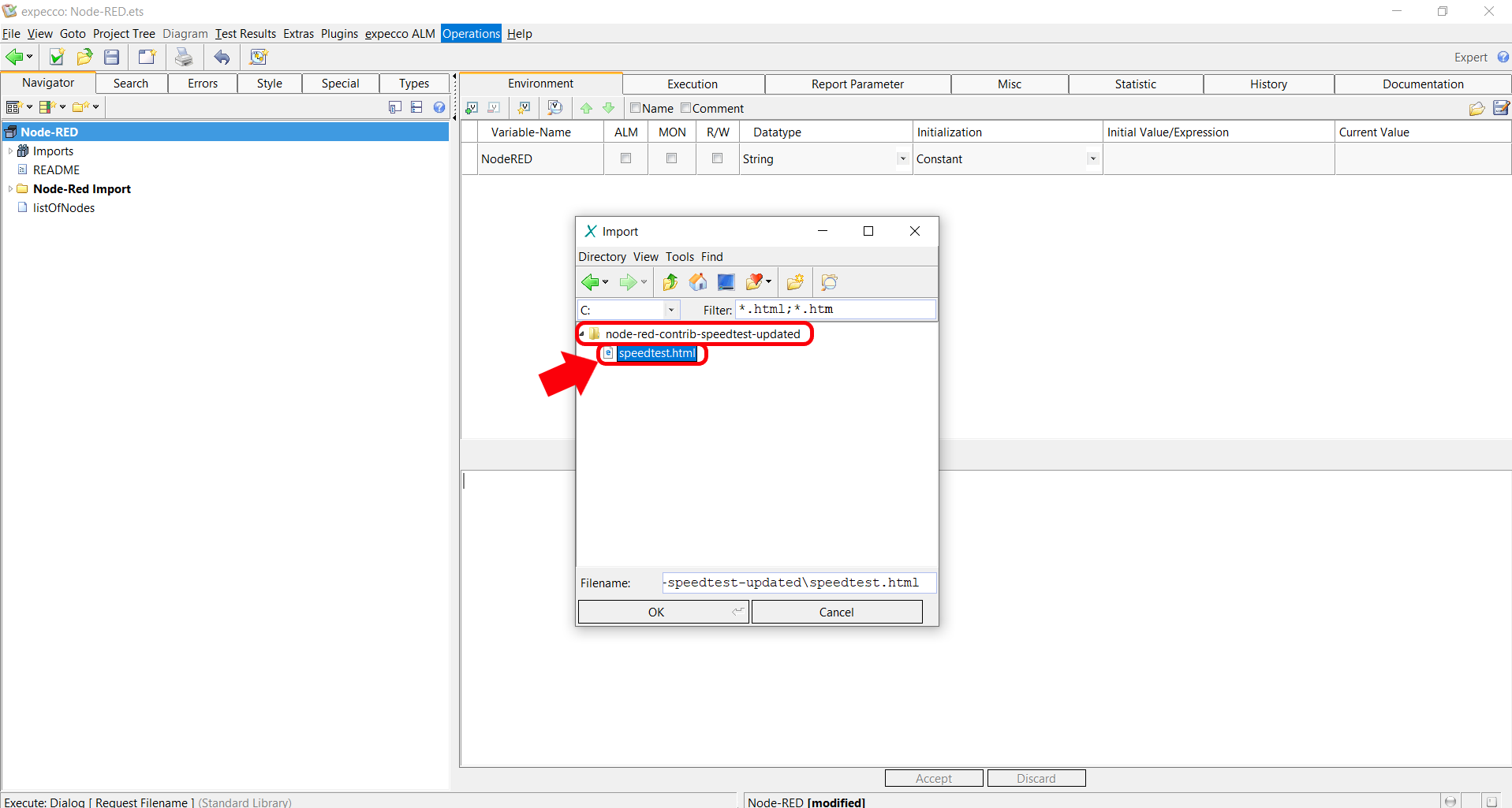Click the search variable magnifier icon
Viewport: 1512px width, 808px height.
[555, 108]
